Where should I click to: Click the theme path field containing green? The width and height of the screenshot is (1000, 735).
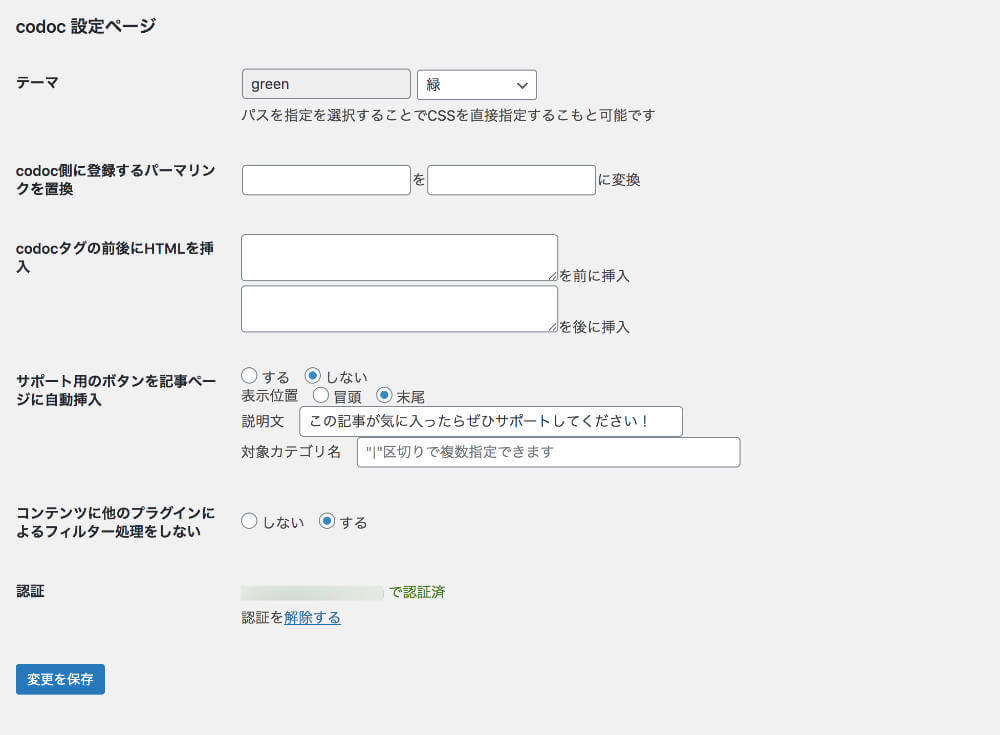tap(326, 83)
